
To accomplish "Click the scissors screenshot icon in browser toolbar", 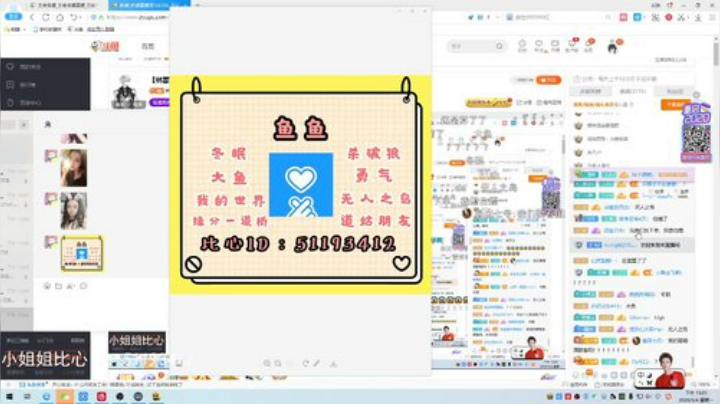I will click(682, 17).
